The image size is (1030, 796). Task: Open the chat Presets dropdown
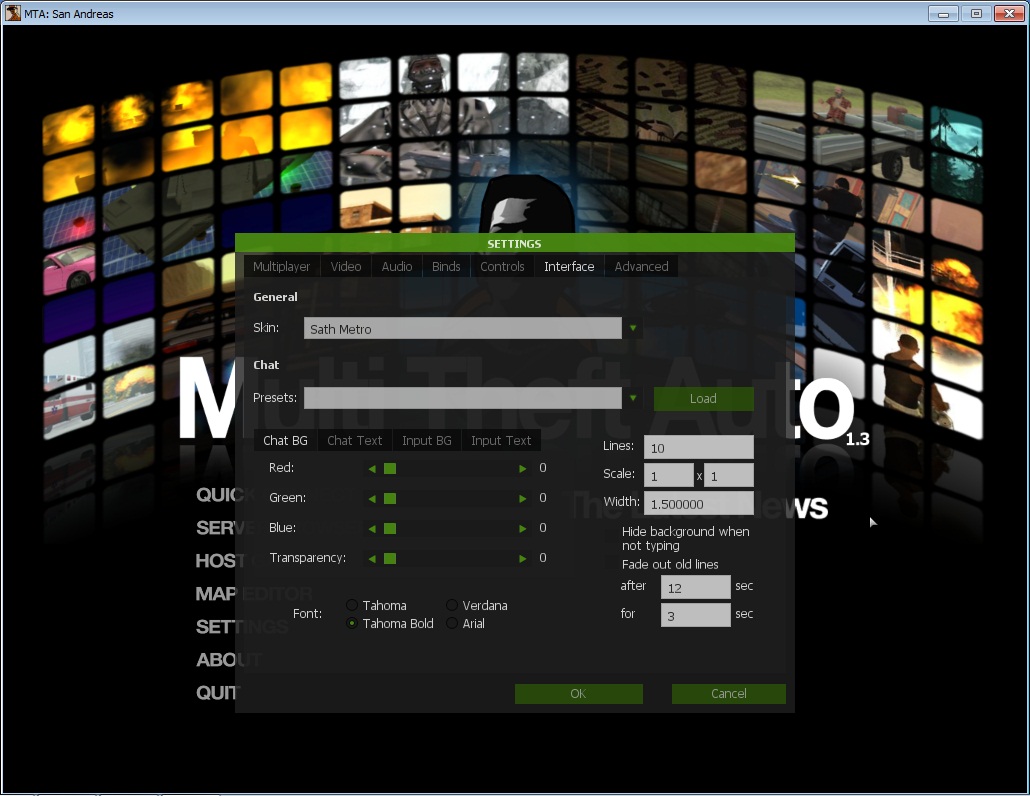click(633, 398)
